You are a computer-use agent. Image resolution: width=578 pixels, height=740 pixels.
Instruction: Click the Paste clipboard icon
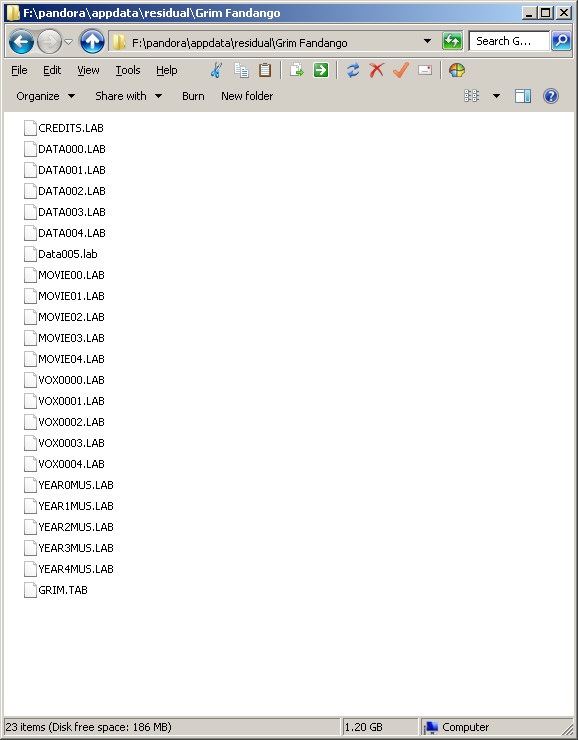tap(265, 70)
